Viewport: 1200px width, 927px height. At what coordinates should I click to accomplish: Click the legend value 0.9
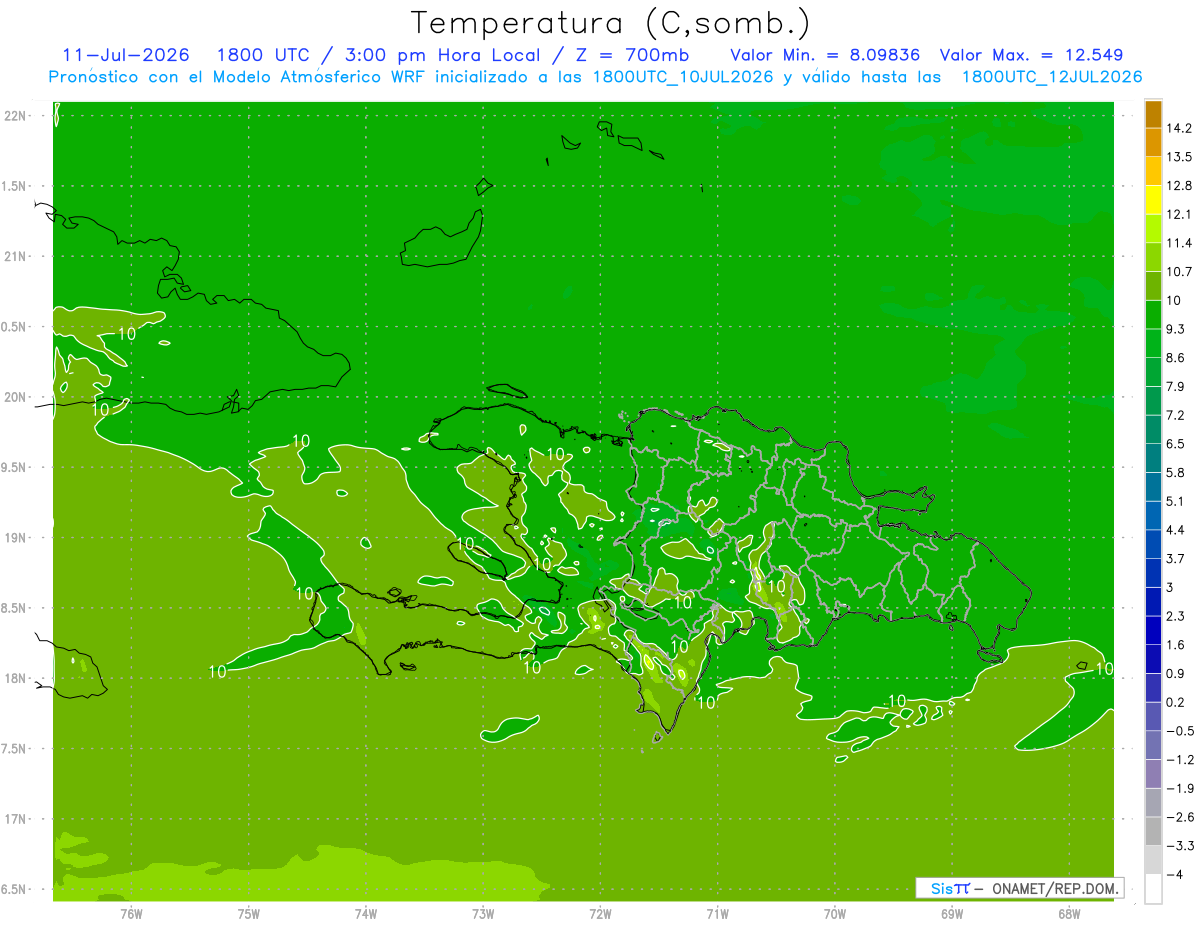pos(1177,673)
